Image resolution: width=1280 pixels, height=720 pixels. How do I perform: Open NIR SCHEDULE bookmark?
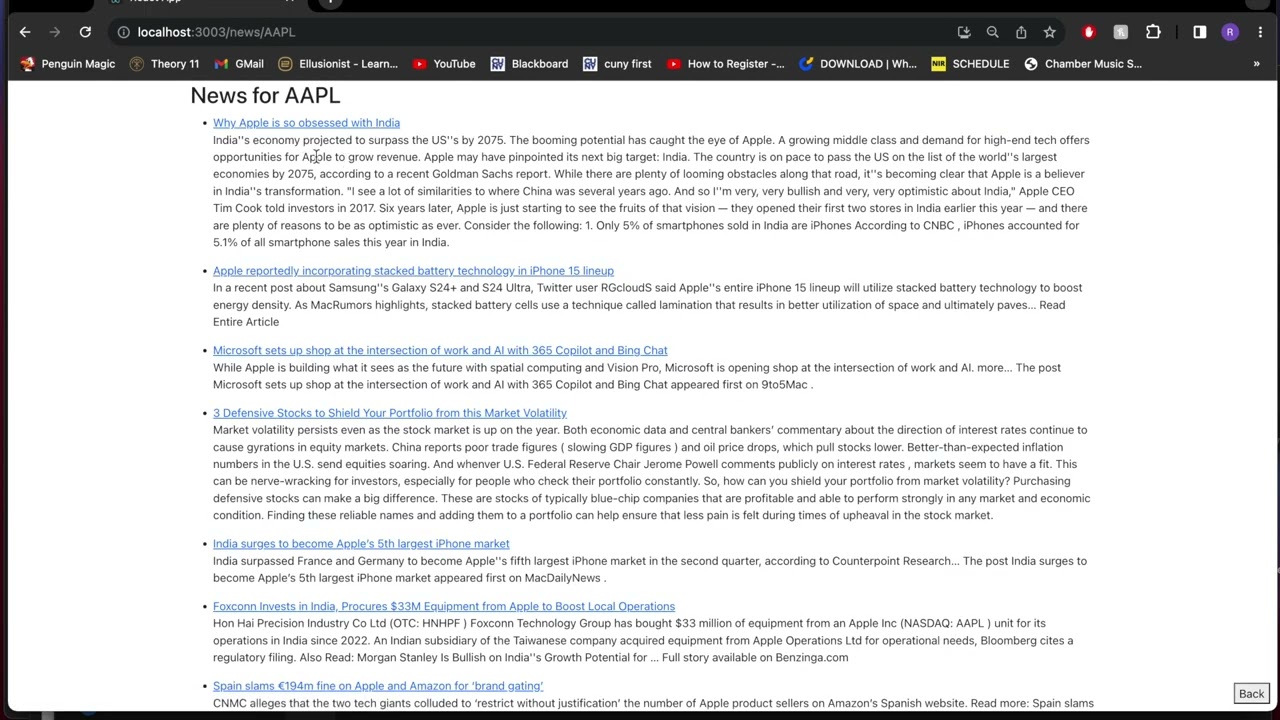tap(970, 64)
